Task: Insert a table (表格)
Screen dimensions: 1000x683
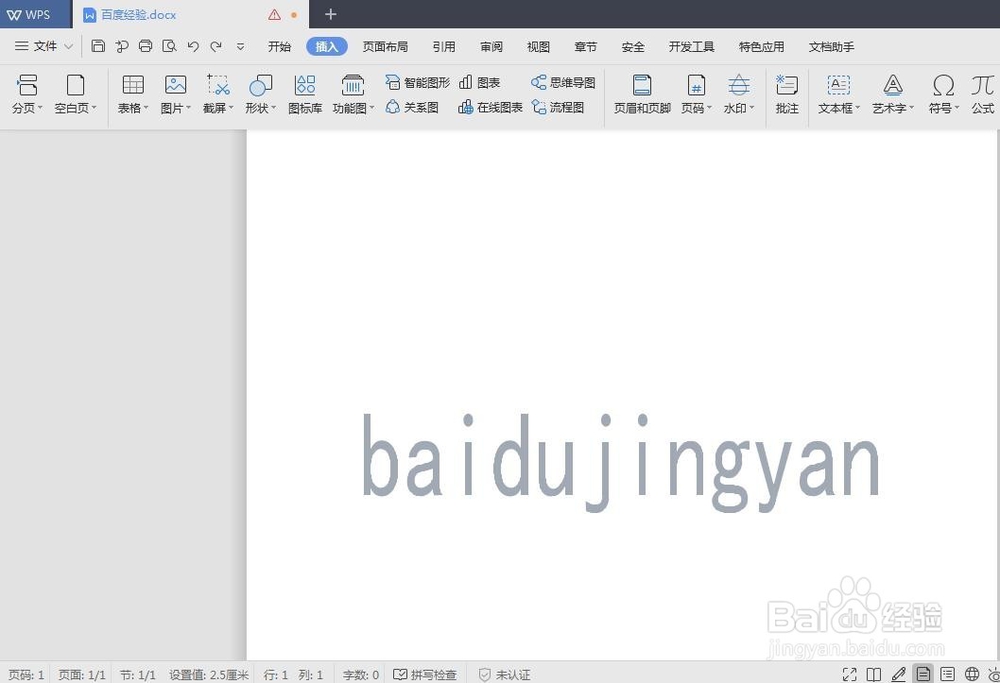Action: (x=133, y=94)
